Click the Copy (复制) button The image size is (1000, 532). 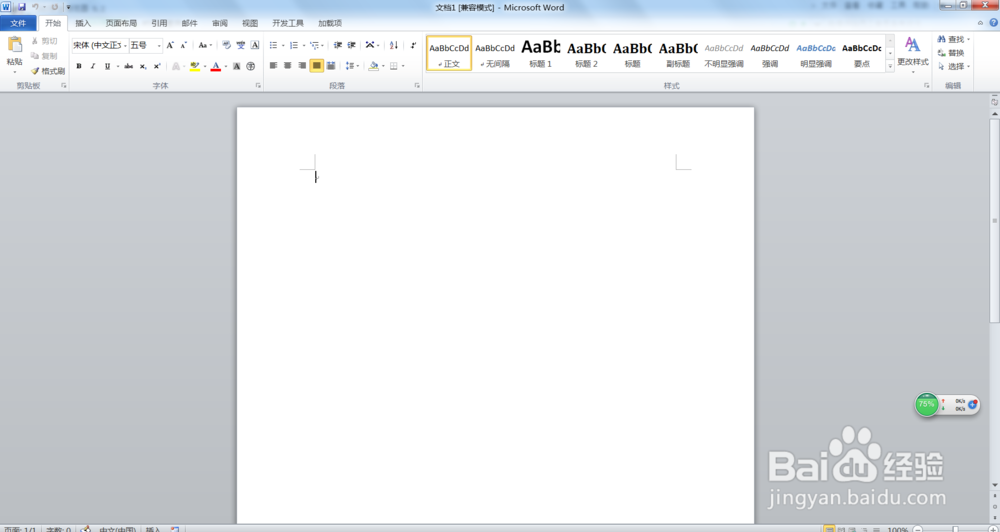(x=44, y=55)
